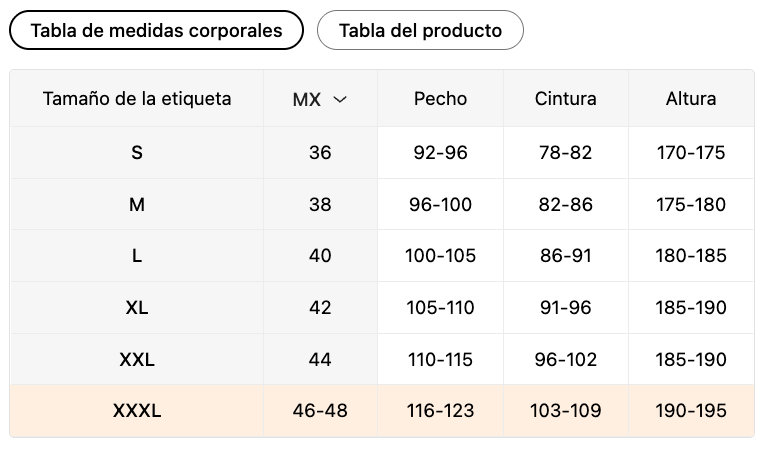Viewport: 778px width, 468px height.
Task: Click the 116-123 chest measurement cell
Action: point(440,410)
